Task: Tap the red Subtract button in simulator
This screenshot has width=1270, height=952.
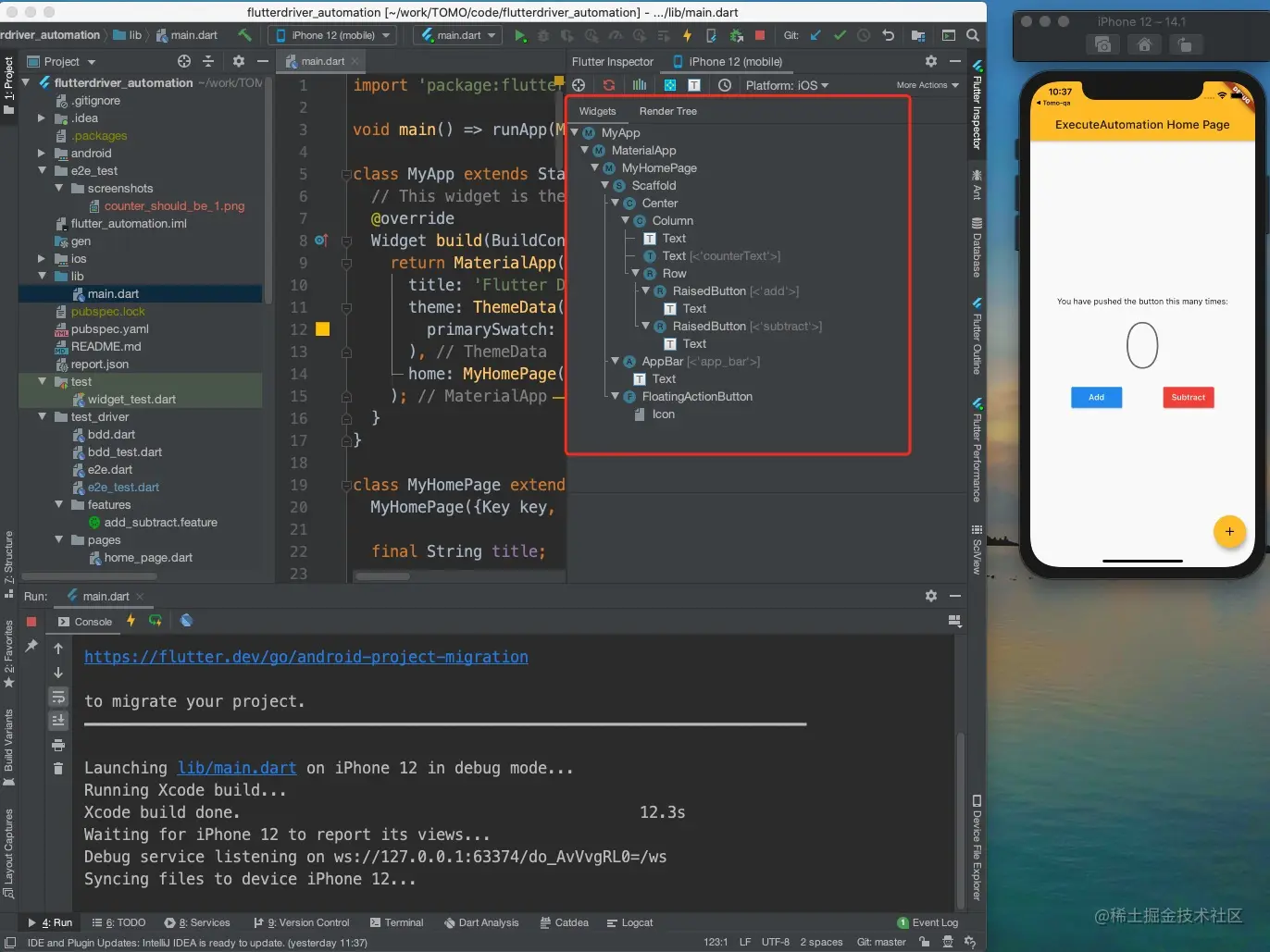Action: (1189, 397)
